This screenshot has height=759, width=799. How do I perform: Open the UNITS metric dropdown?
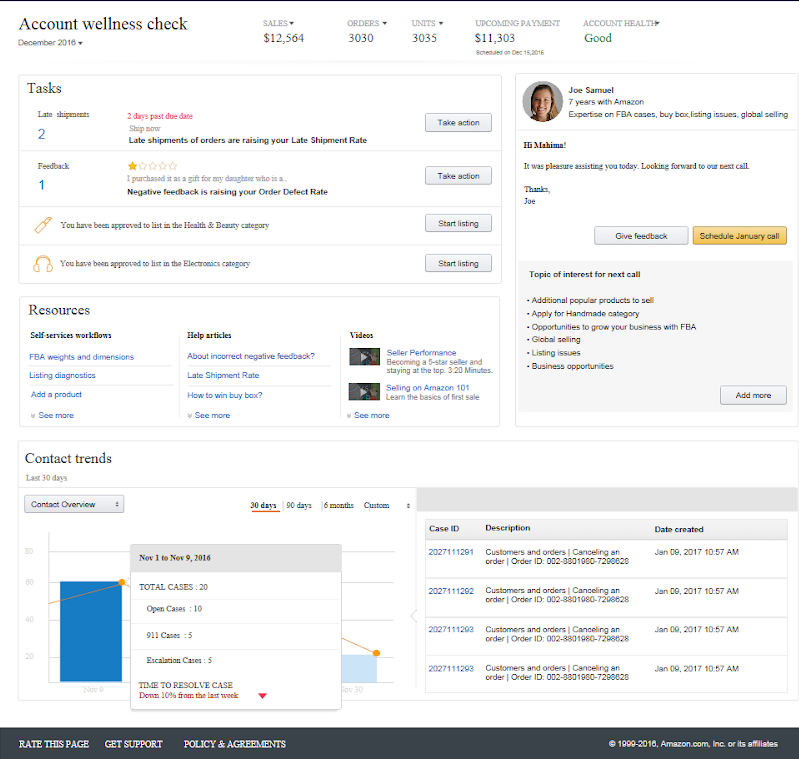tap(427, 23)
